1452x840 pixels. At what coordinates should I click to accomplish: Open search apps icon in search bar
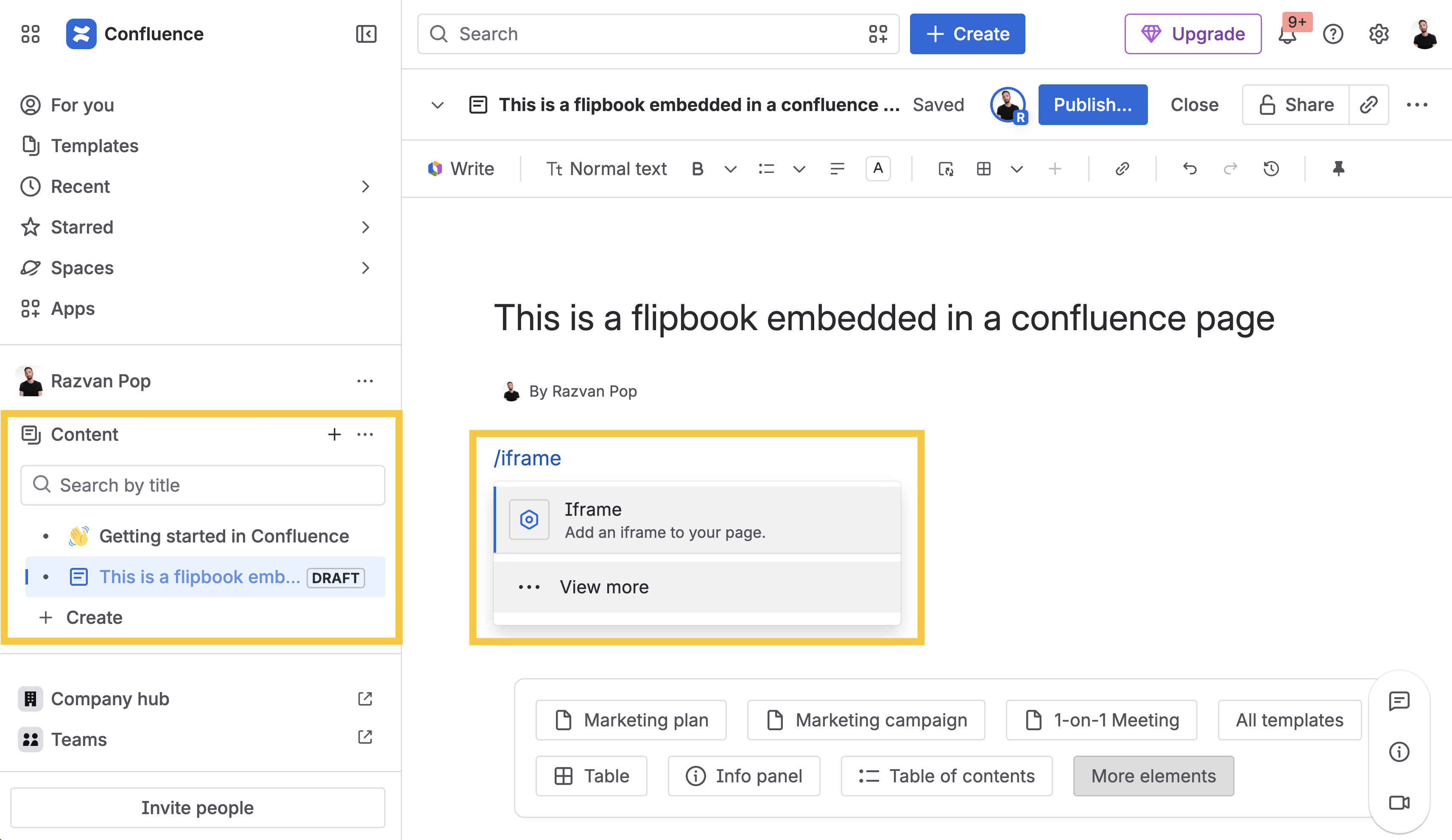coord(877,34)
